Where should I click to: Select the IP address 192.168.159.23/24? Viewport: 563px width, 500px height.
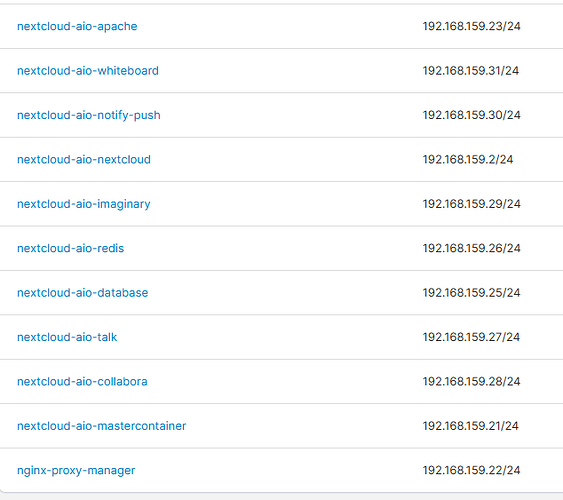471,26
